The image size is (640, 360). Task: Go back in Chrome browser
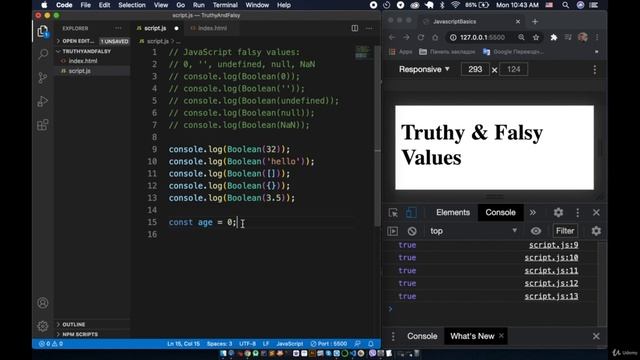392,37
